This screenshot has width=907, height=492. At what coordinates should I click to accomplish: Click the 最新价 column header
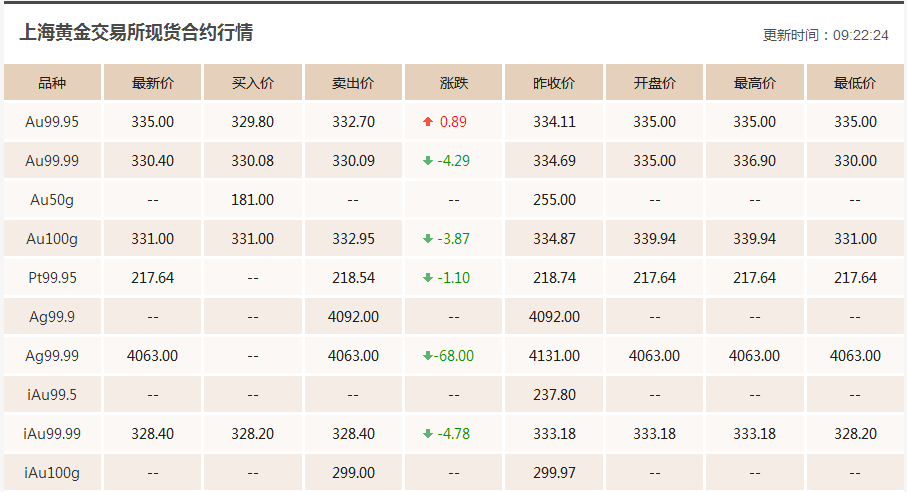(152, 83)
